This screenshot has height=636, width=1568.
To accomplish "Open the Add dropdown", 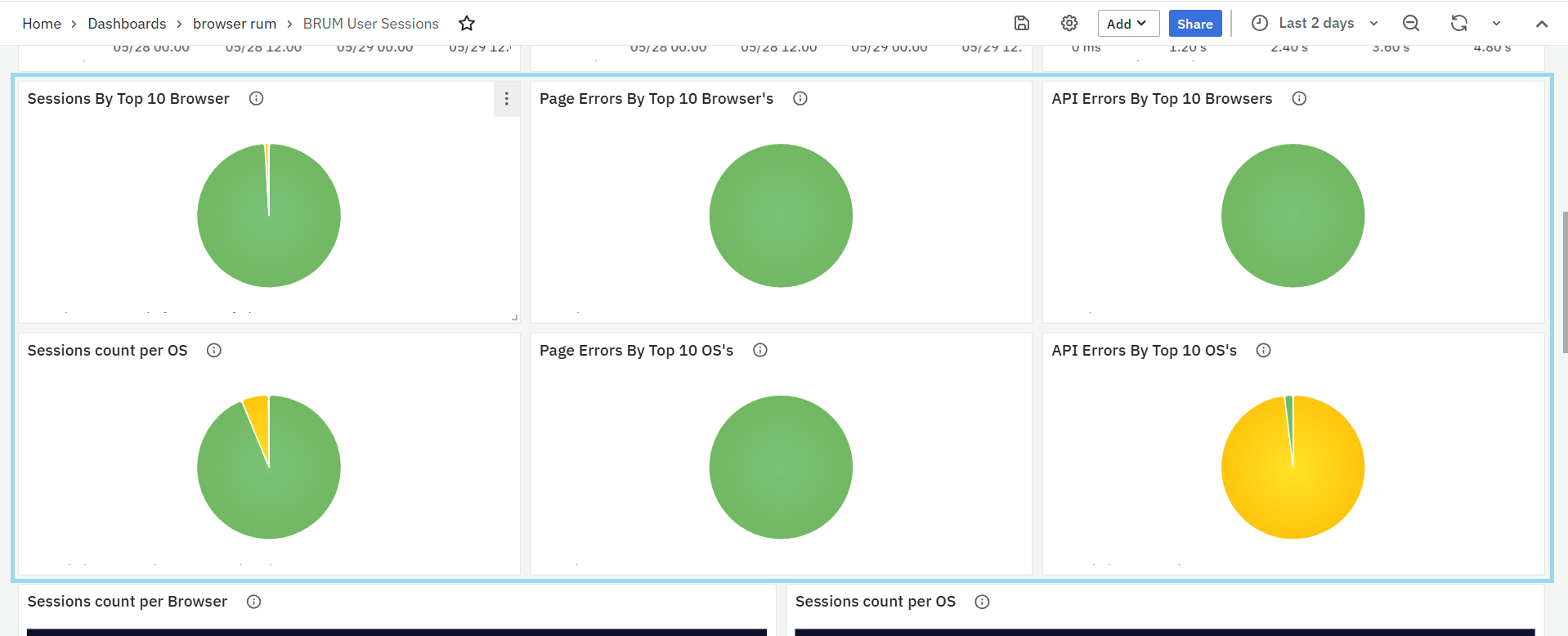I will click(1127, 24).
